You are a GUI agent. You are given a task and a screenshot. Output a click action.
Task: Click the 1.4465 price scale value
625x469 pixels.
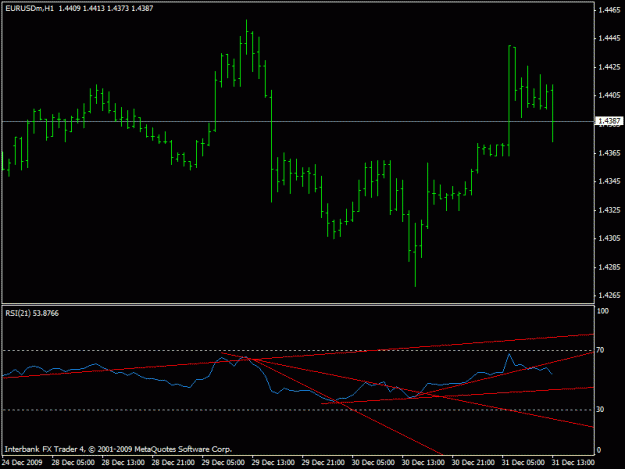(609, 10)
